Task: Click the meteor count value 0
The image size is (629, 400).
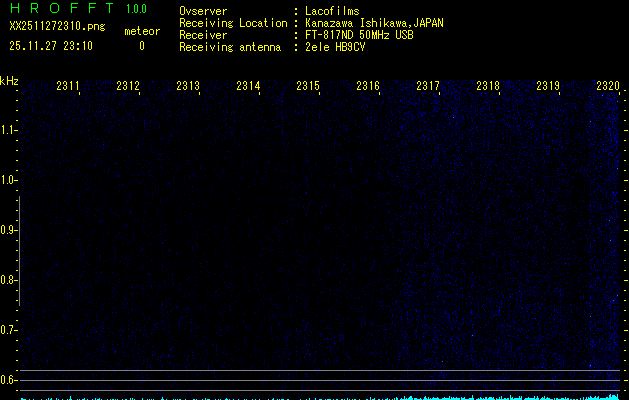Action: tap(141, 45)
